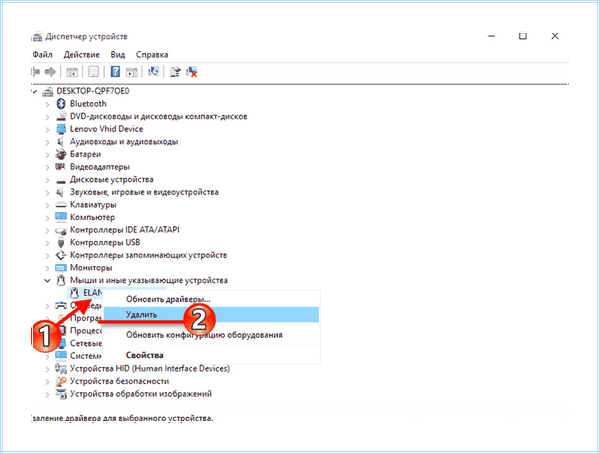Select the Клавиатуры keyboard icon
This screenshot has width=600, height=454.
[61, 205]
